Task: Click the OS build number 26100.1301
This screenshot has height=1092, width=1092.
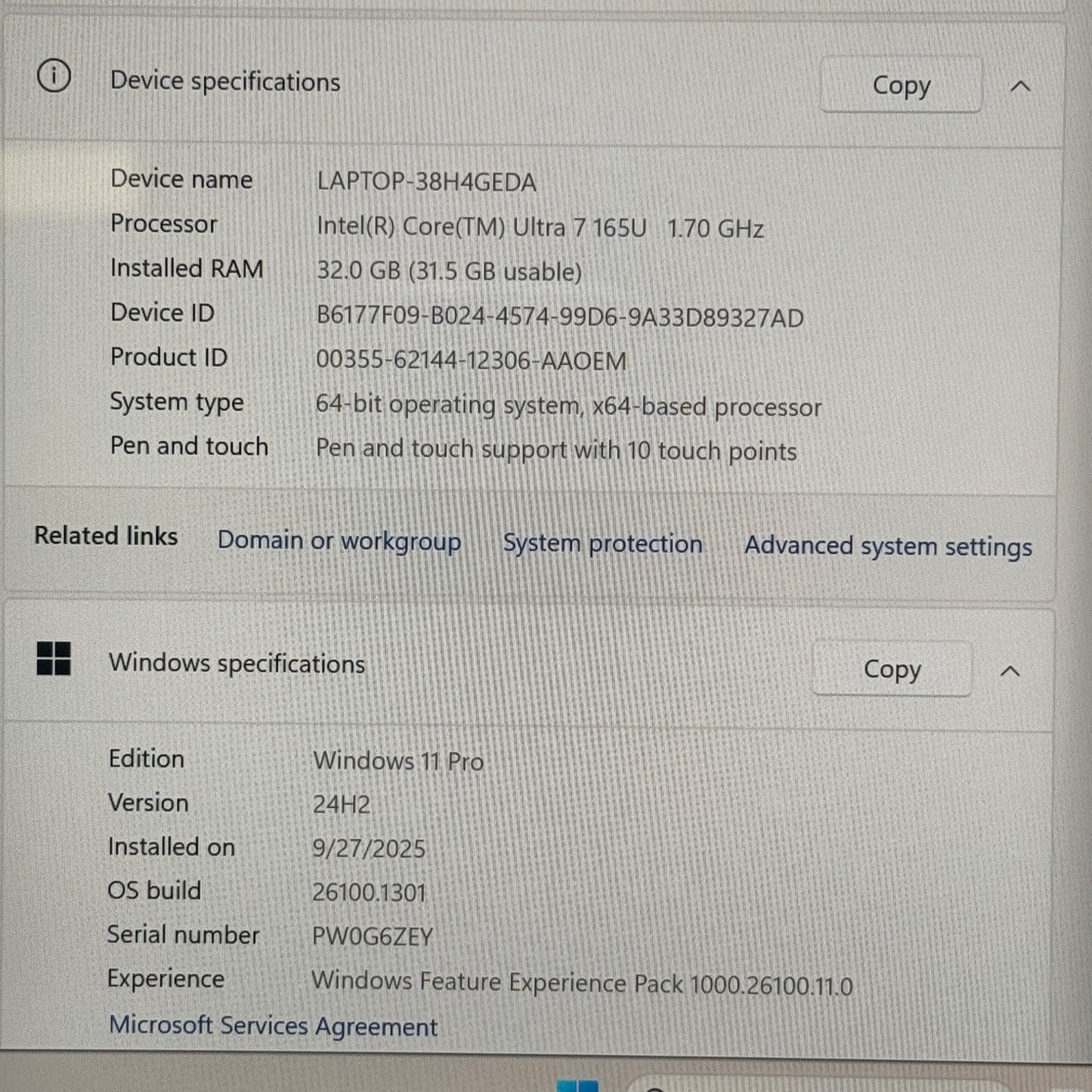Action: [x=370, y=892]
